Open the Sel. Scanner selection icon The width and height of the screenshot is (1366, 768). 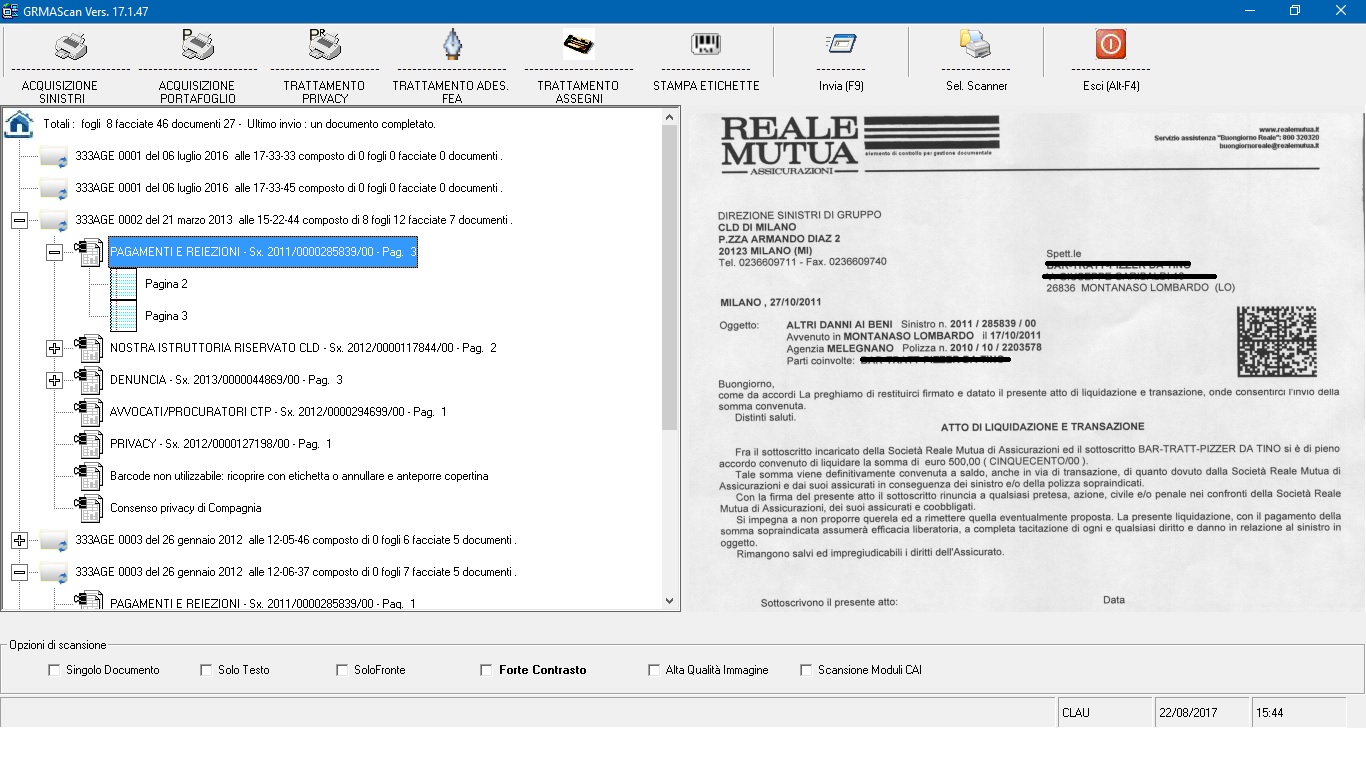point(976,45)
